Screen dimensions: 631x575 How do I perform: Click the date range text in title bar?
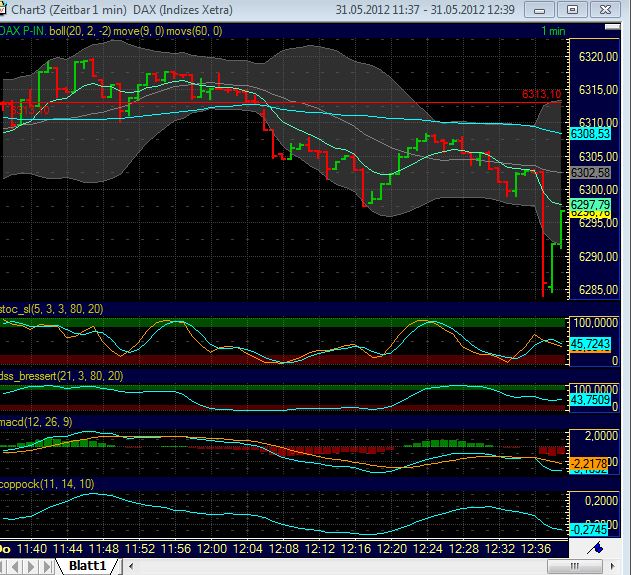click(x=425, y=9)
